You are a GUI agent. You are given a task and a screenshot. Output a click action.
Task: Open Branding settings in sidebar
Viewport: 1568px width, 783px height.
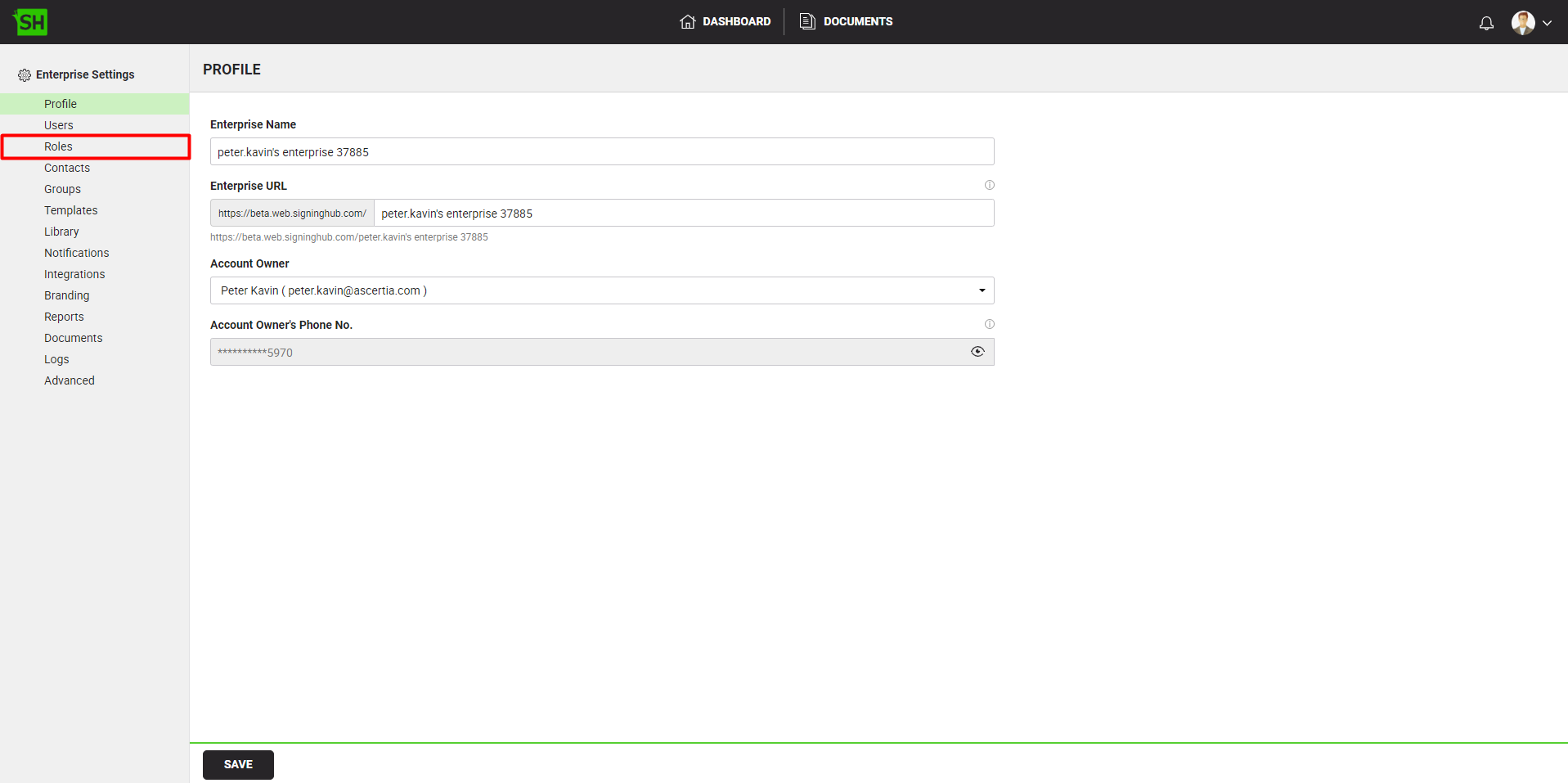tap(66, 295)
